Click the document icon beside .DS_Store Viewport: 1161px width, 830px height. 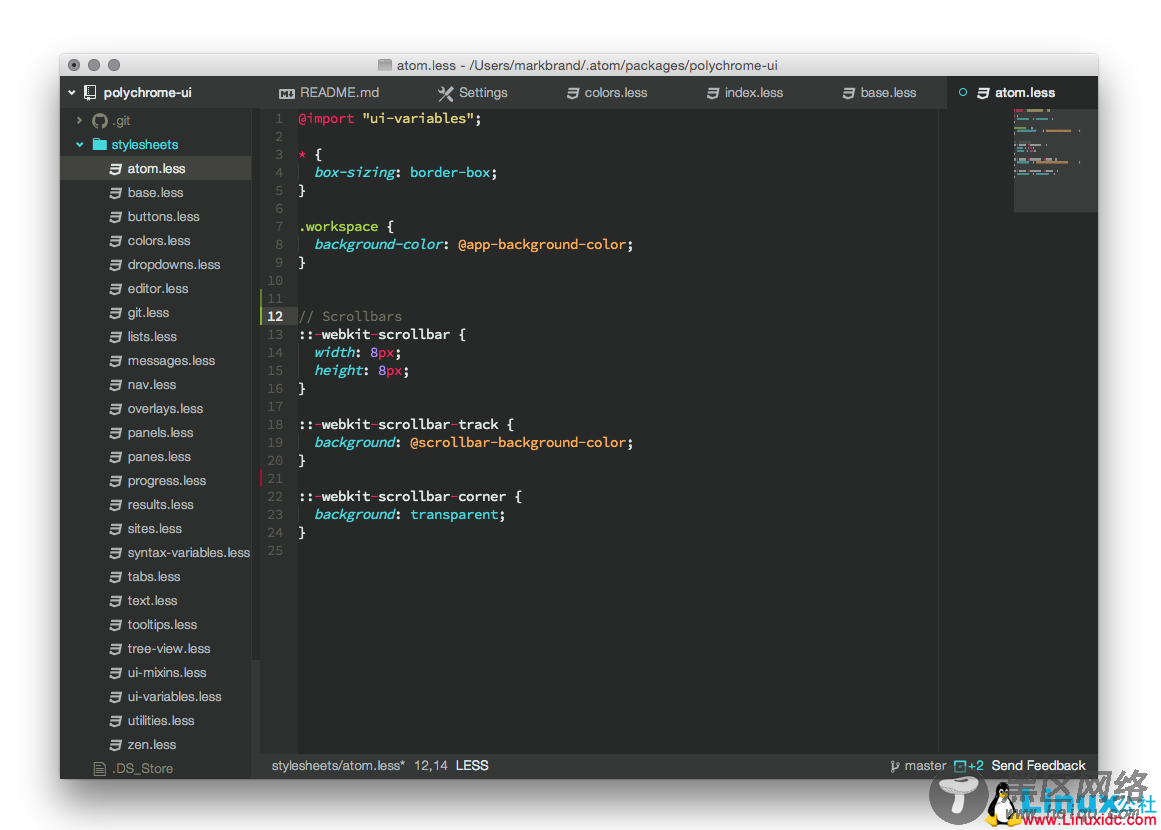[x=99, y=769]
